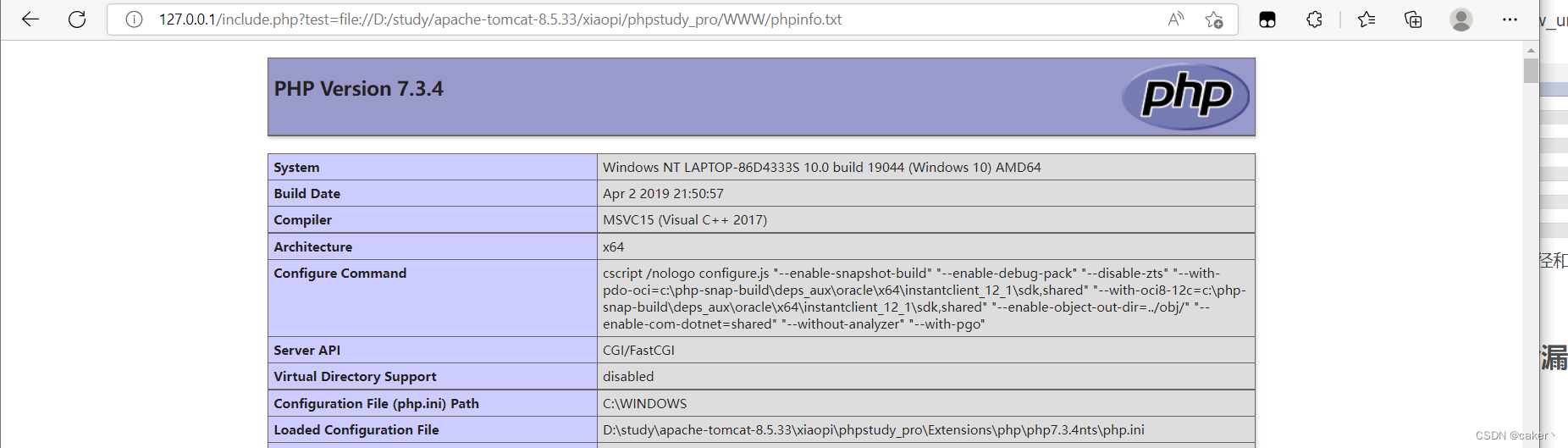The width and height of the screenshot is (1568, 448).
Task: Open the dark extension icon
Action: 1267,19
